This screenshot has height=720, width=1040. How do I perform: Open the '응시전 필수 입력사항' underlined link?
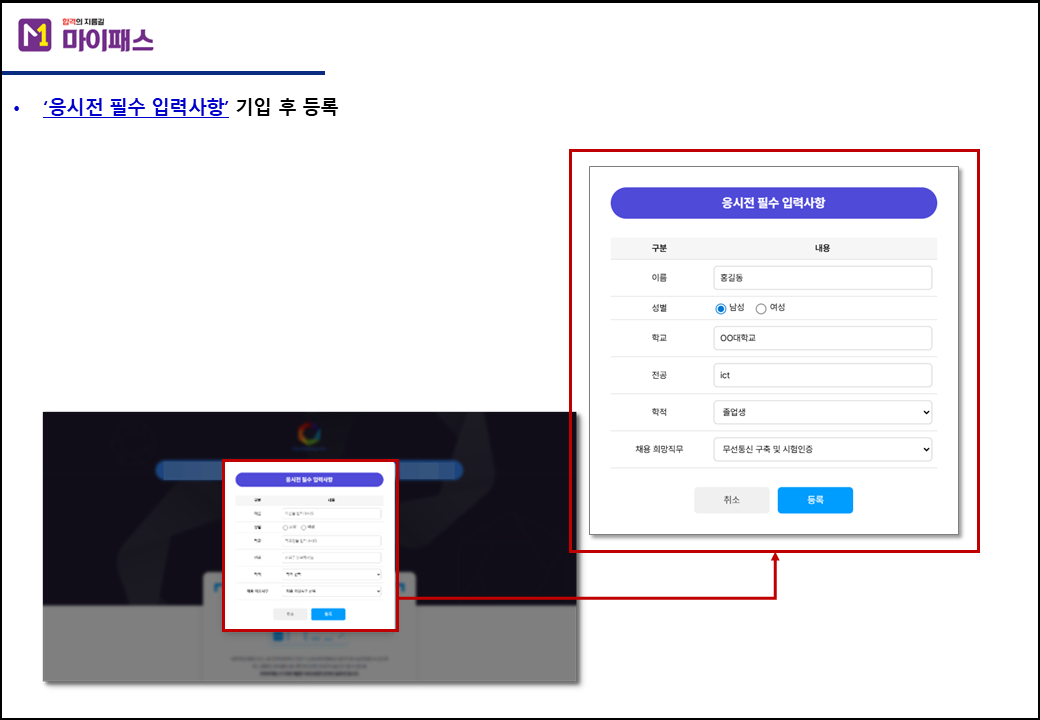[136, 107]
